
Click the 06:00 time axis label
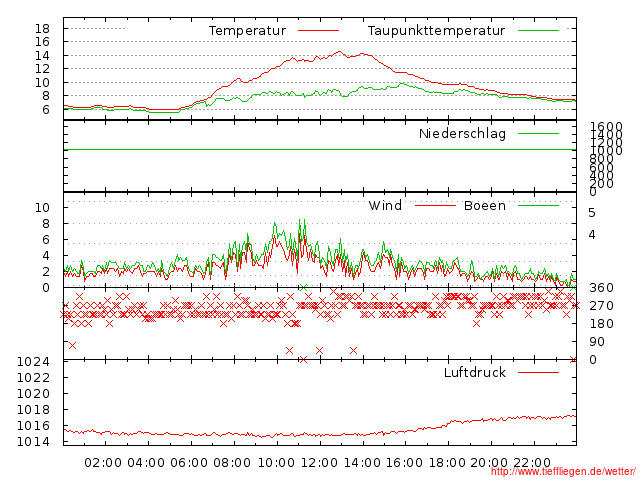tap(189, 463)
